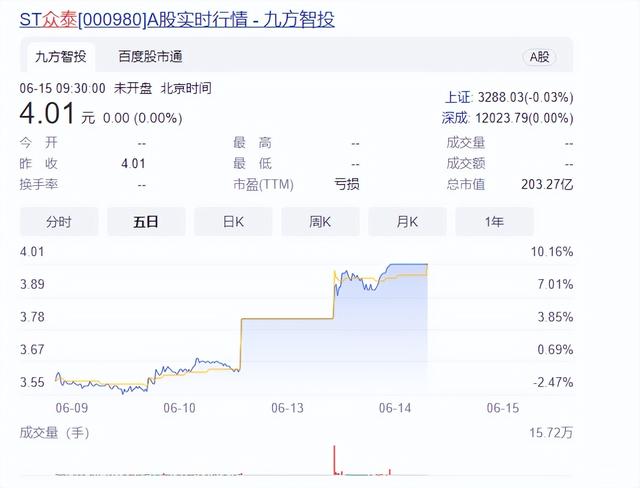Click the 0.69% axis label
The image size is (640, 488).
(555, 350)
